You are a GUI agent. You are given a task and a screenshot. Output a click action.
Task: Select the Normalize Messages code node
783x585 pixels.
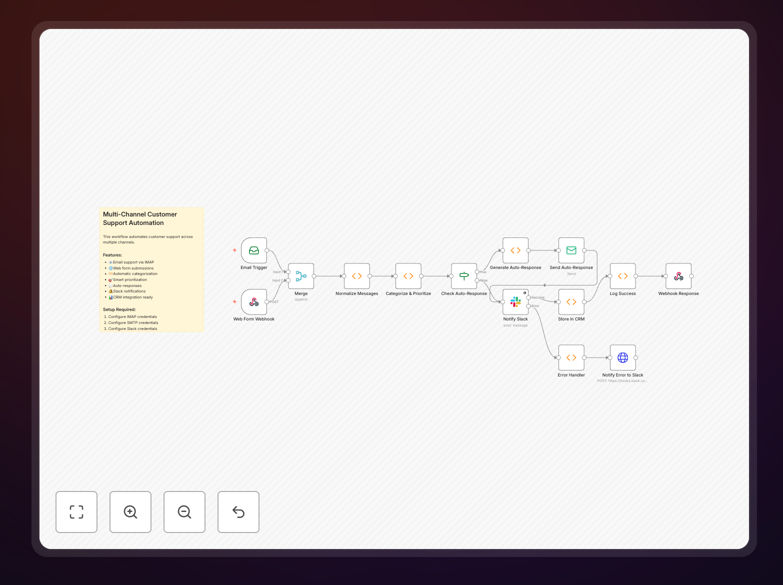pos(357,276)
